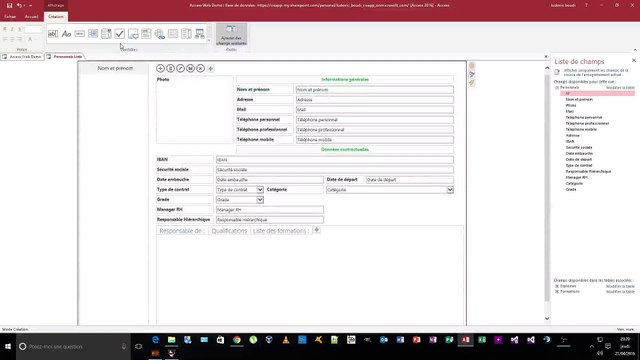Screen dimensions: 640x360
Task: Select the Text Box control in ribbon
Action: (x=53, y=34)
